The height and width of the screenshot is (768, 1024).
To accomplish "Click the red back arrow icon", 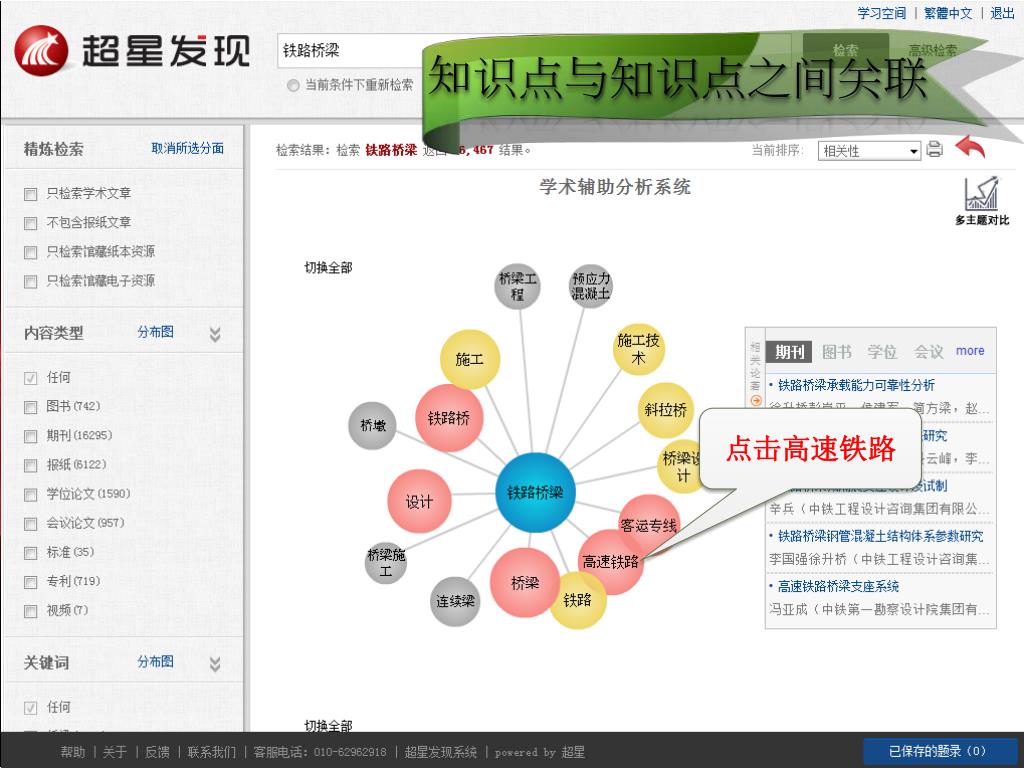I will click(970, 148).
